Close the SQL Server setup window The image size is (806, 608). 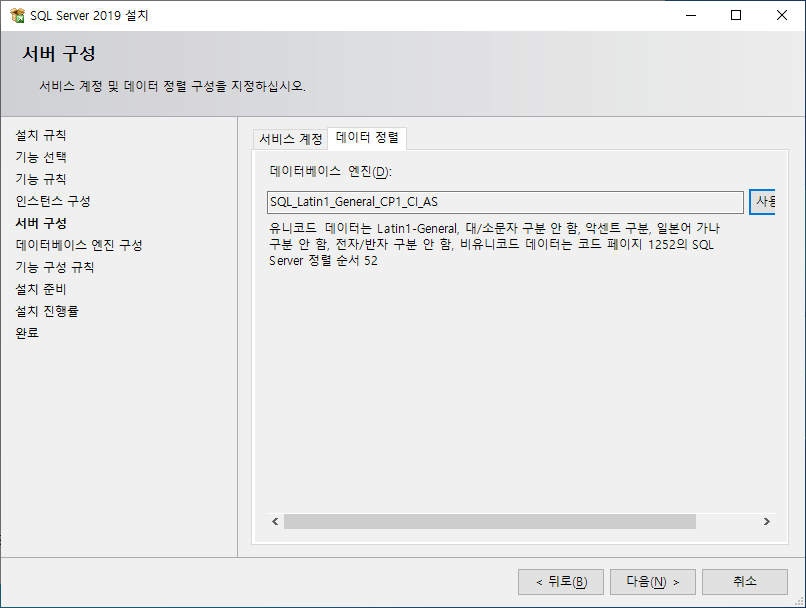(x=782, y=15)
